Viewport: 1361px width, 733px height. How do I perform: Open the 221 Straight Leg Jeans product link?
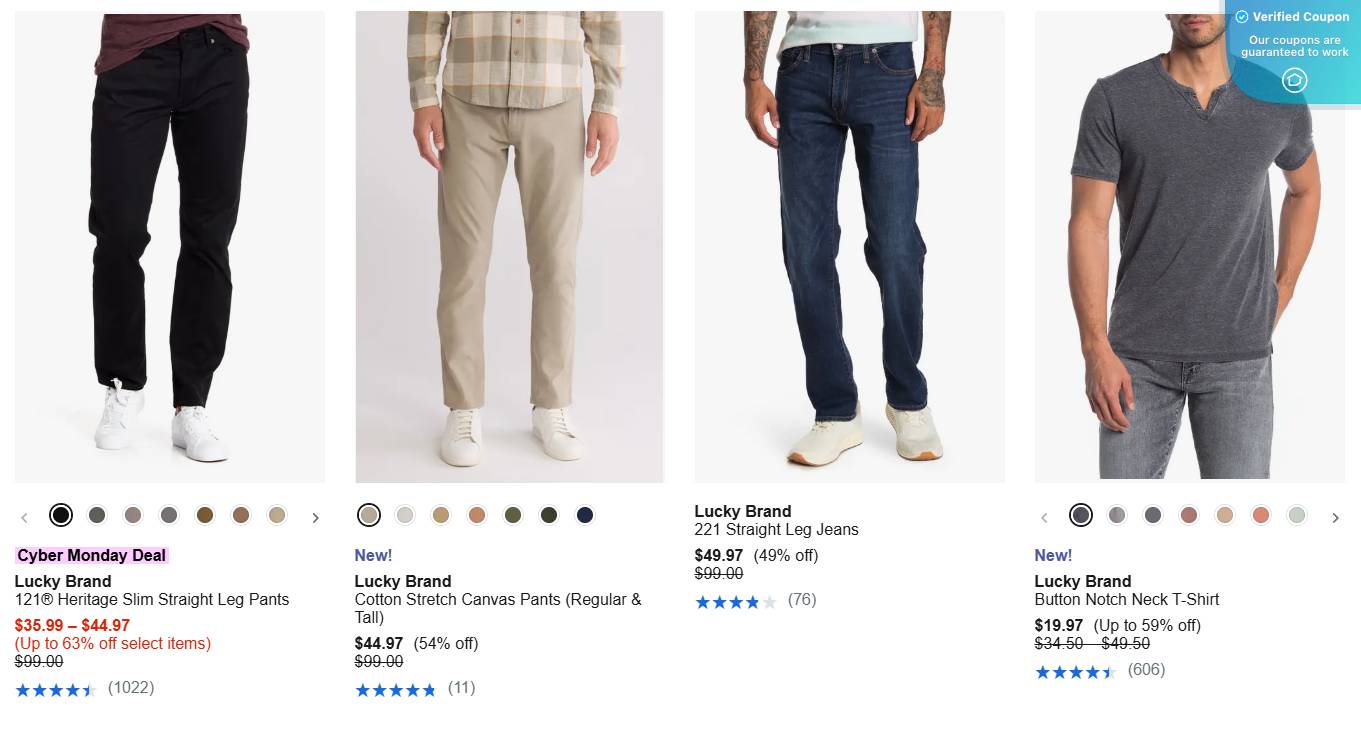(x=776, y=529)
